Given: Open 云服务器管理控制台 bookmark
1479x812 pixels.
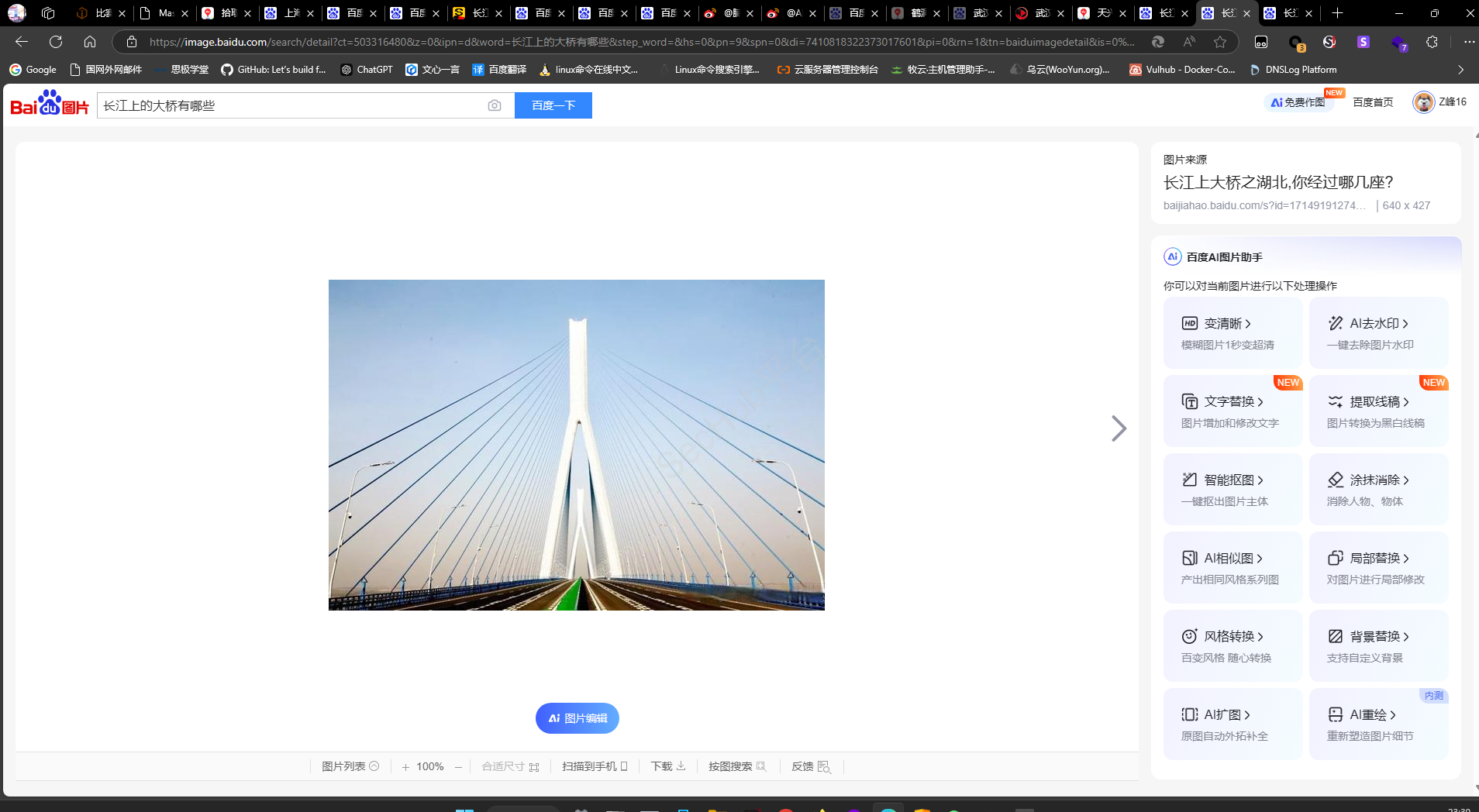Looking at the screenshot, I should click(x=828, y=70).
